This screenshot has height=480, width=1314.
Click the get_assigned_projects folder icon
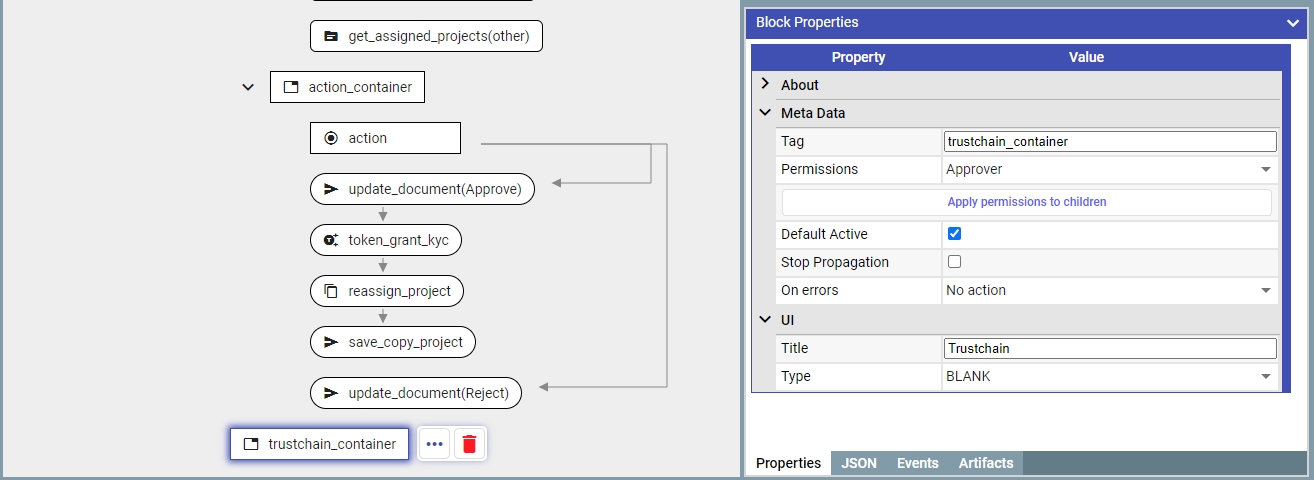pos(331,37)
